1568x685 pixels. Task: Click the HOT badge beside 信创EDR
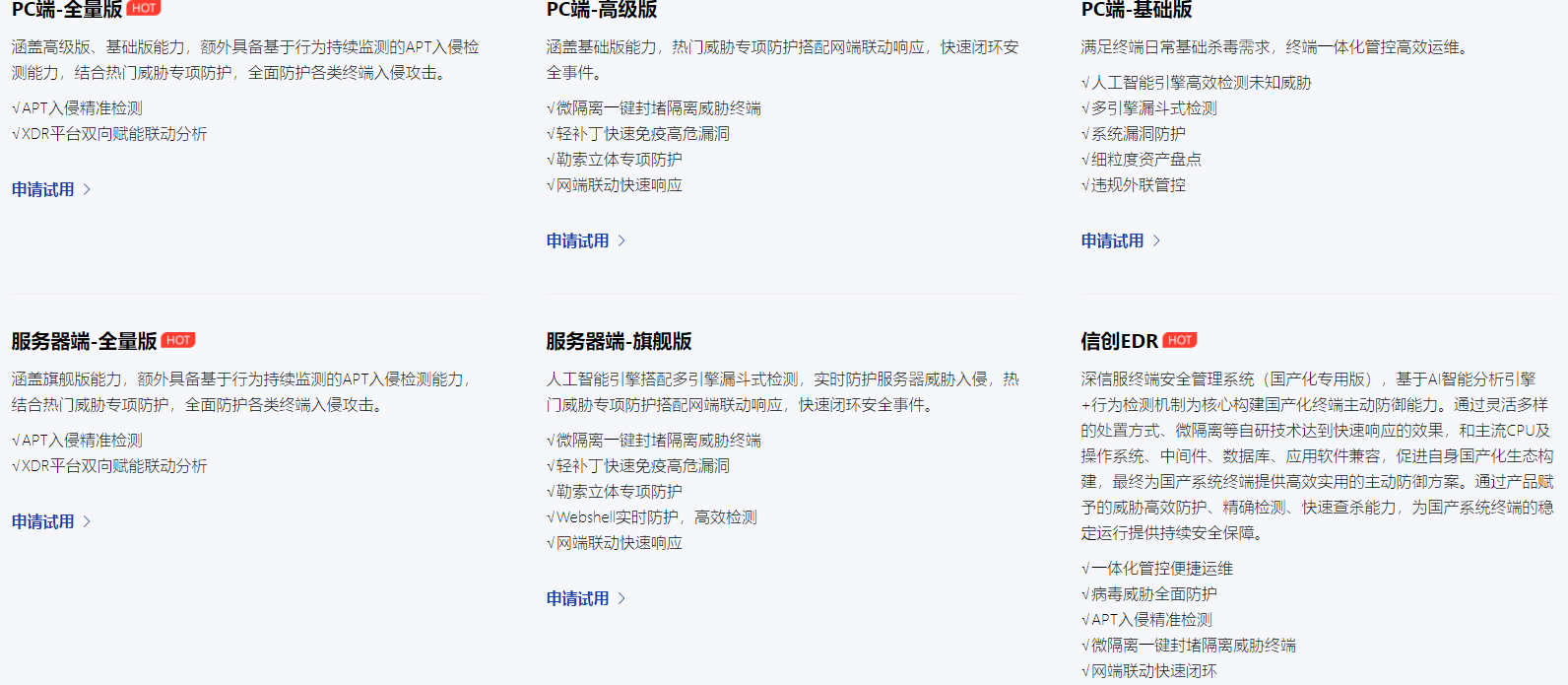[1180, 340]
